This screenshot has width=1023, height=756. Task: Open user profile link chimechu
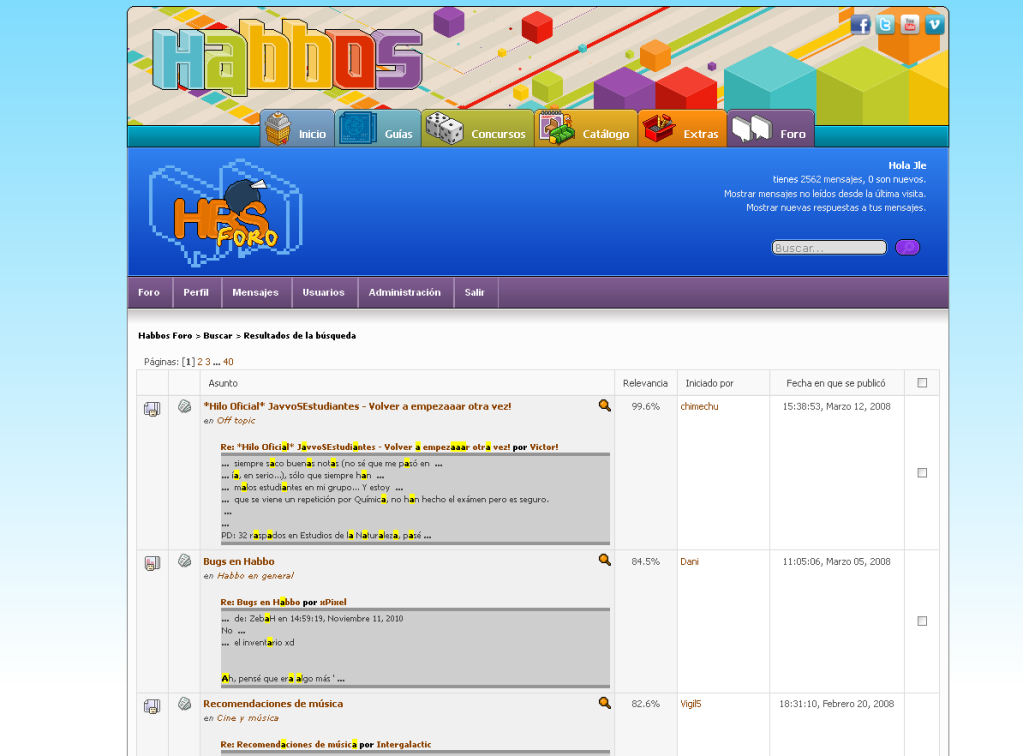click(x=699, y=407)
